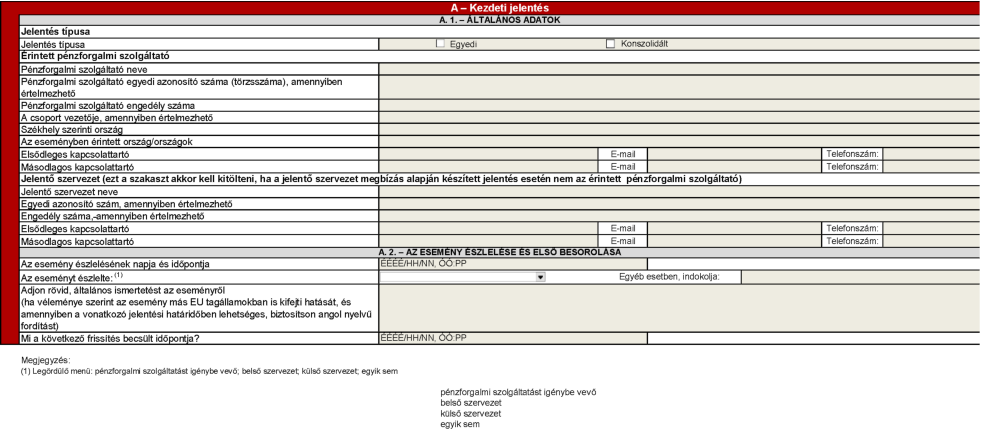Click the short event description text area
This screenshot has width=981, height=431.
click(x=679, y=308)
